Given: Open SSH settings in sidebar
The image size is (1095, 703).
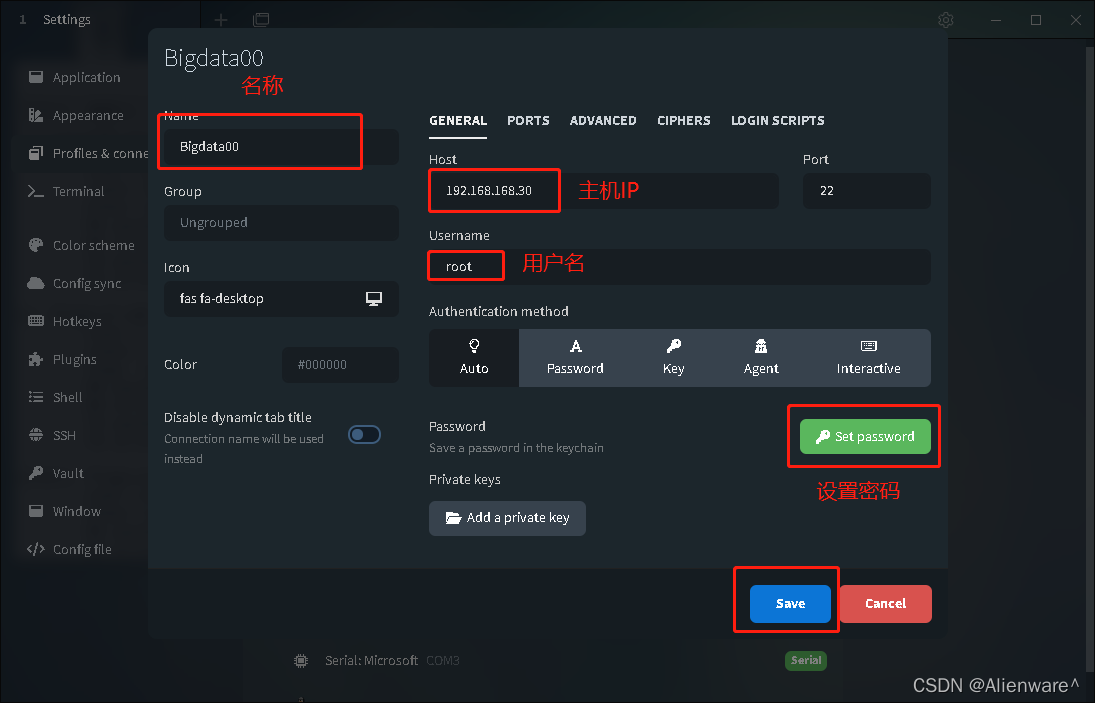Looking at the screenshot, I should [x=52, y=436].
